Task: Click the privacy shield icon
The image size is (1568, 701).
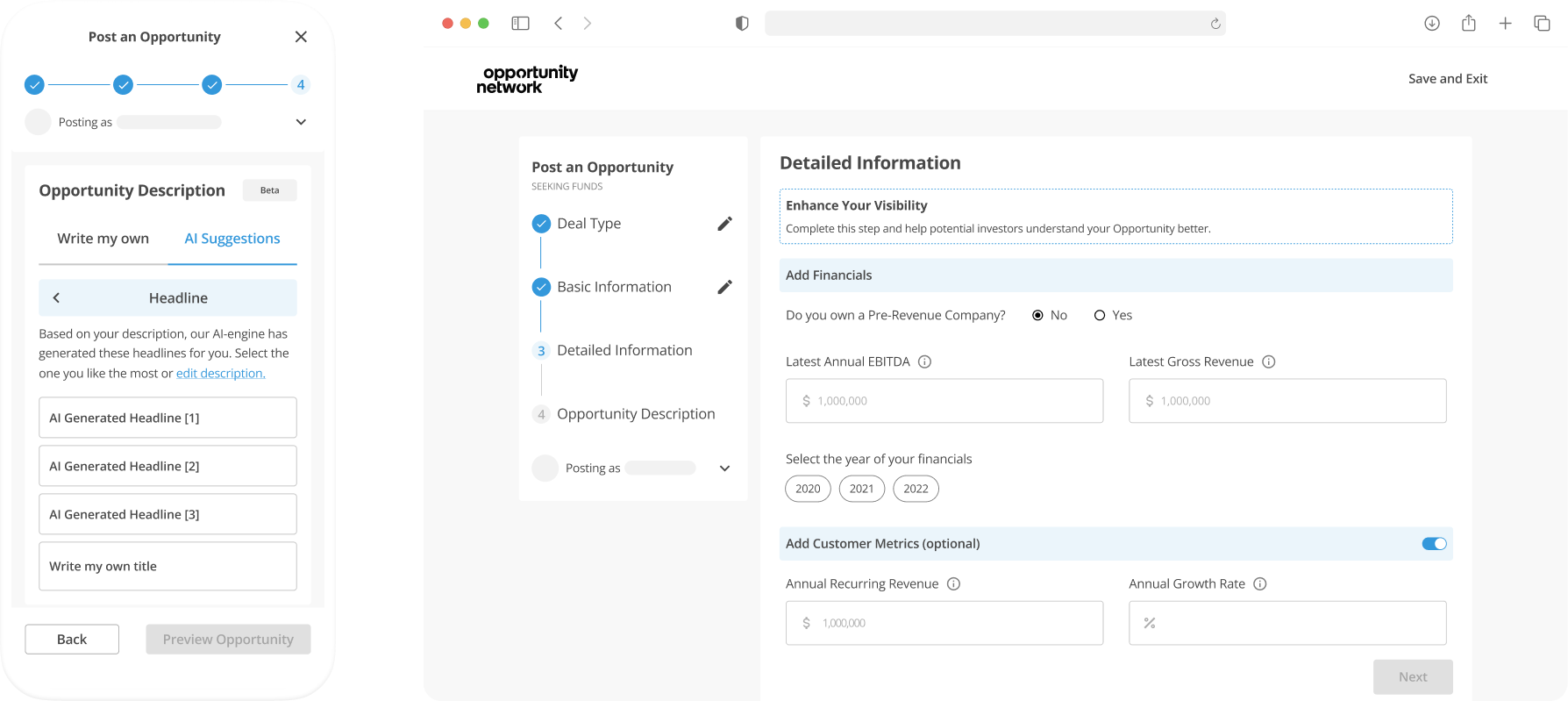Action: (x=742, y=24)
